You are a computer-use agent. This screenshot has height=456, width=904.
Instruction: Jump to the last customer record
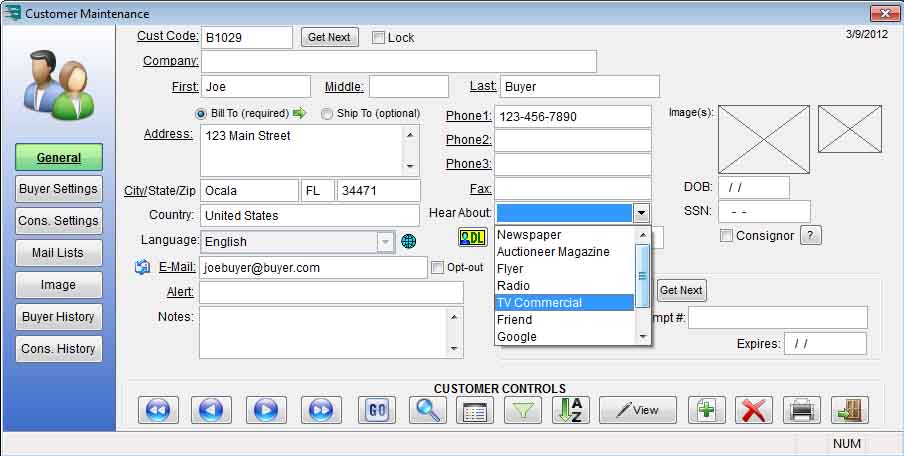319,410
